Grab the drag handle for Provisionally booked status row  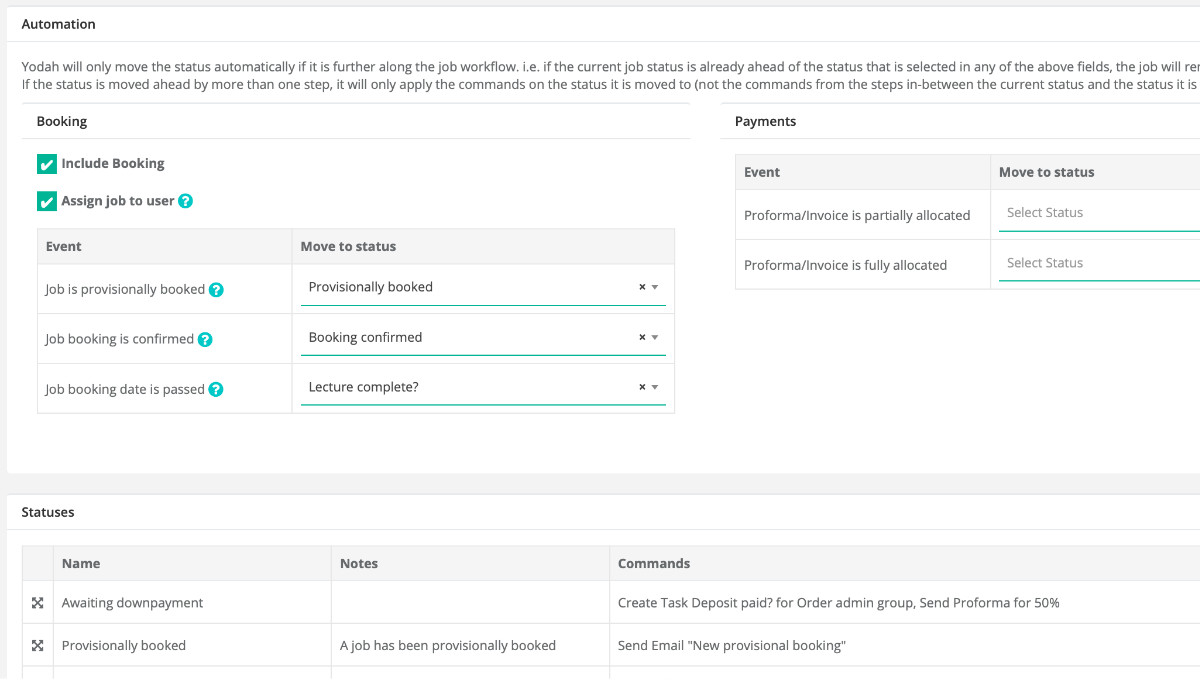[x=37, y=646]
